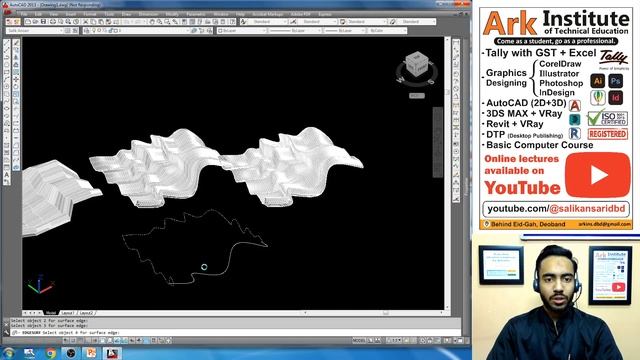Viewport: 640px width, 360px height.
Task: Switch to the Layout1 tab
Action: point(67,313)
